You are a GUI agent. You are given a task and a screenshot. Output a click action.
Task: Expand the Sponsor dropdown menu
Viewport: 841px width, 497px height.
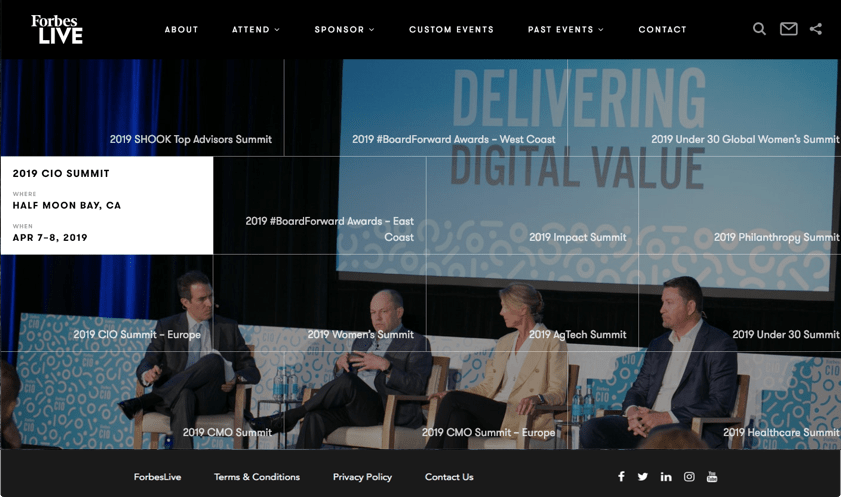[344, 29]
